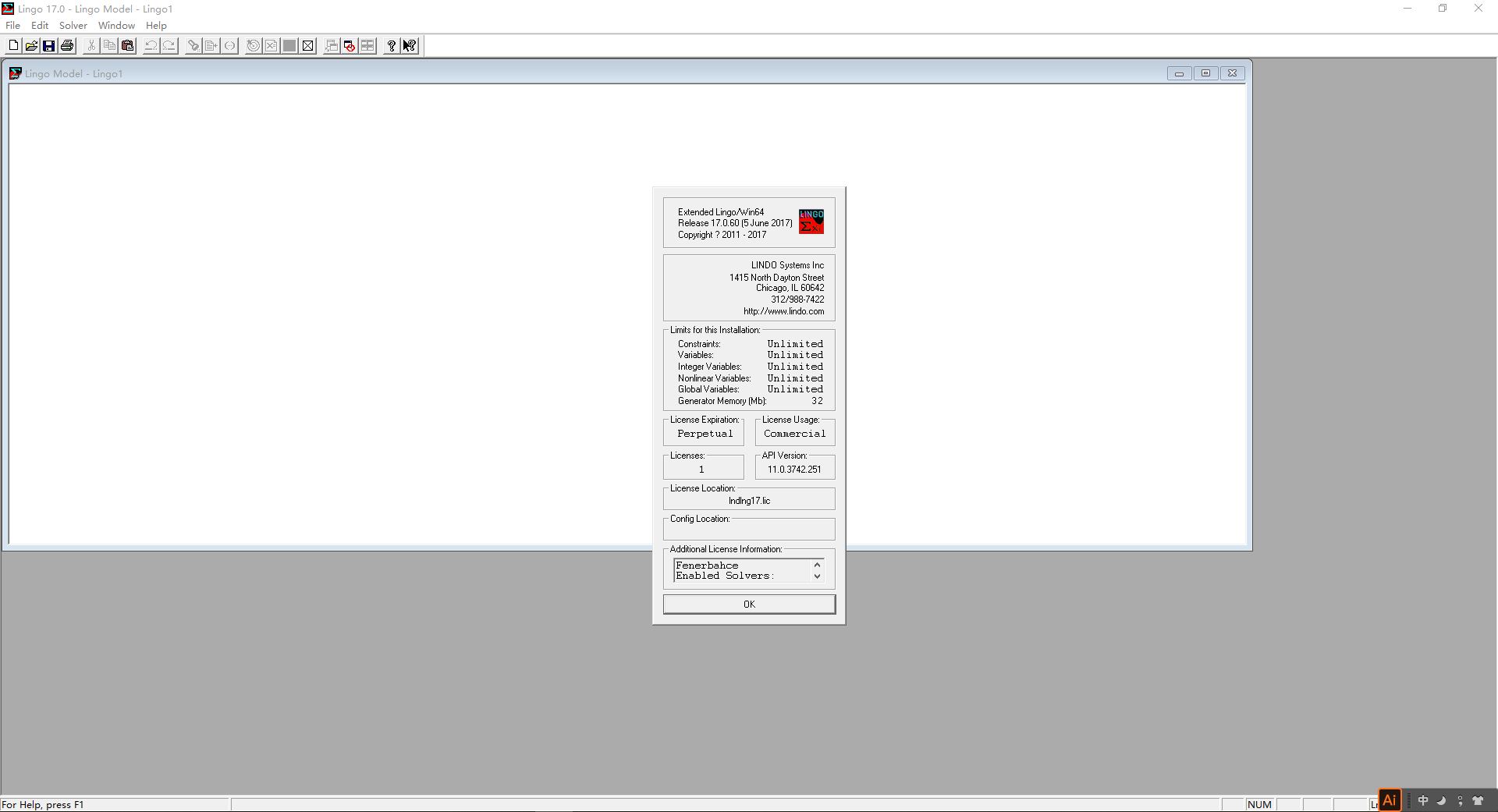Click the Generator Memory value "32"

[x=817, y=401]
